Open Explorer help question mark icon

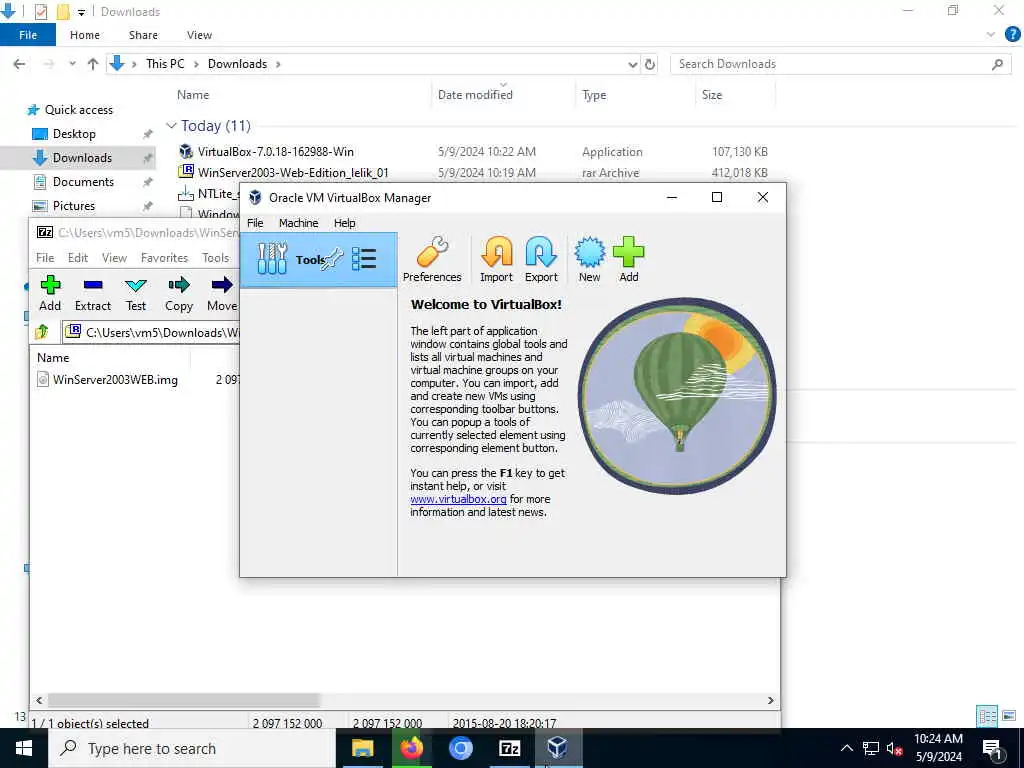pos(1012,35)
